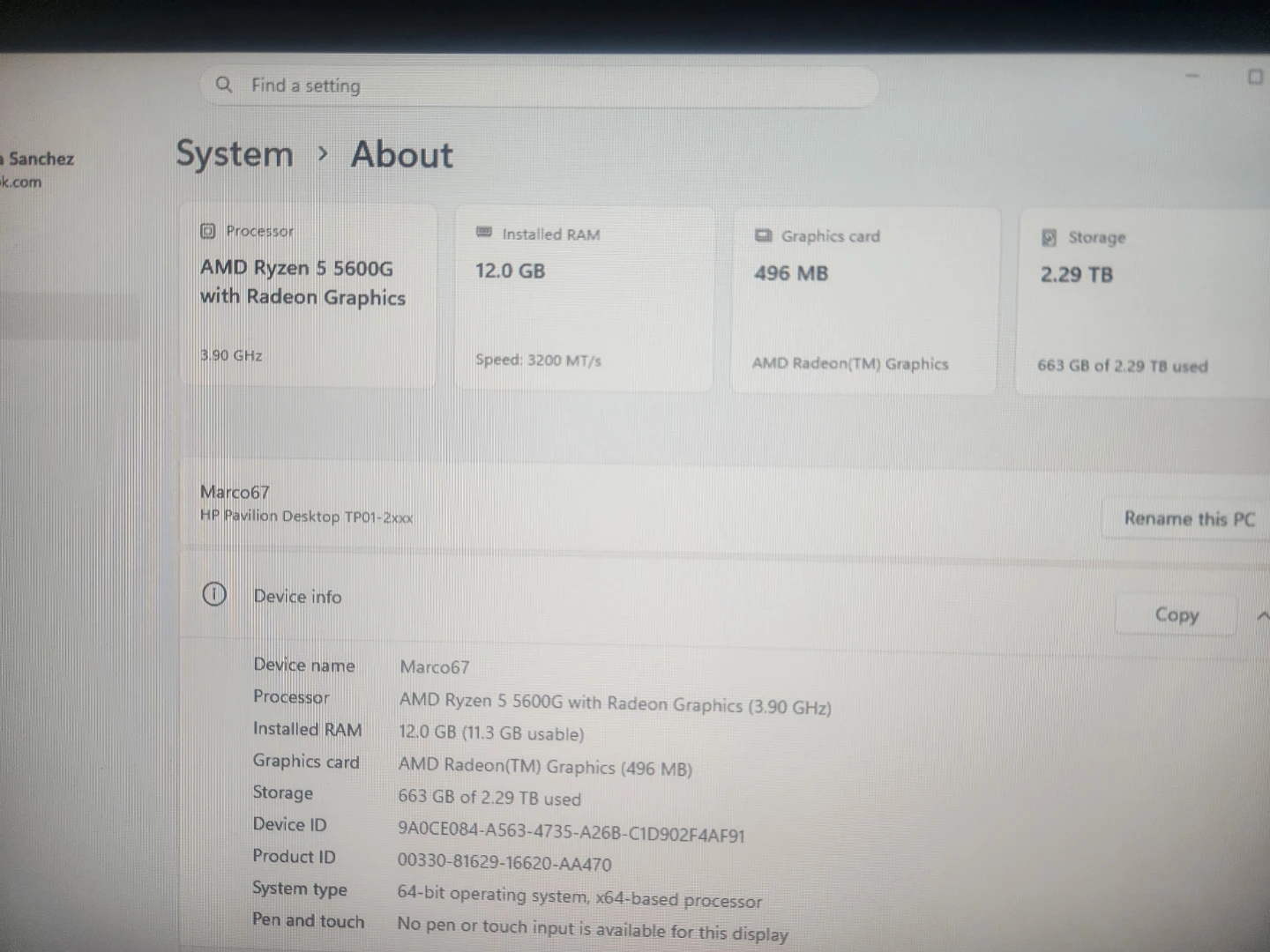The image size is (1270, 952).
Task: Select the PC name Marco67 heading
Action: pyautogui.click(x=235, y=492)
